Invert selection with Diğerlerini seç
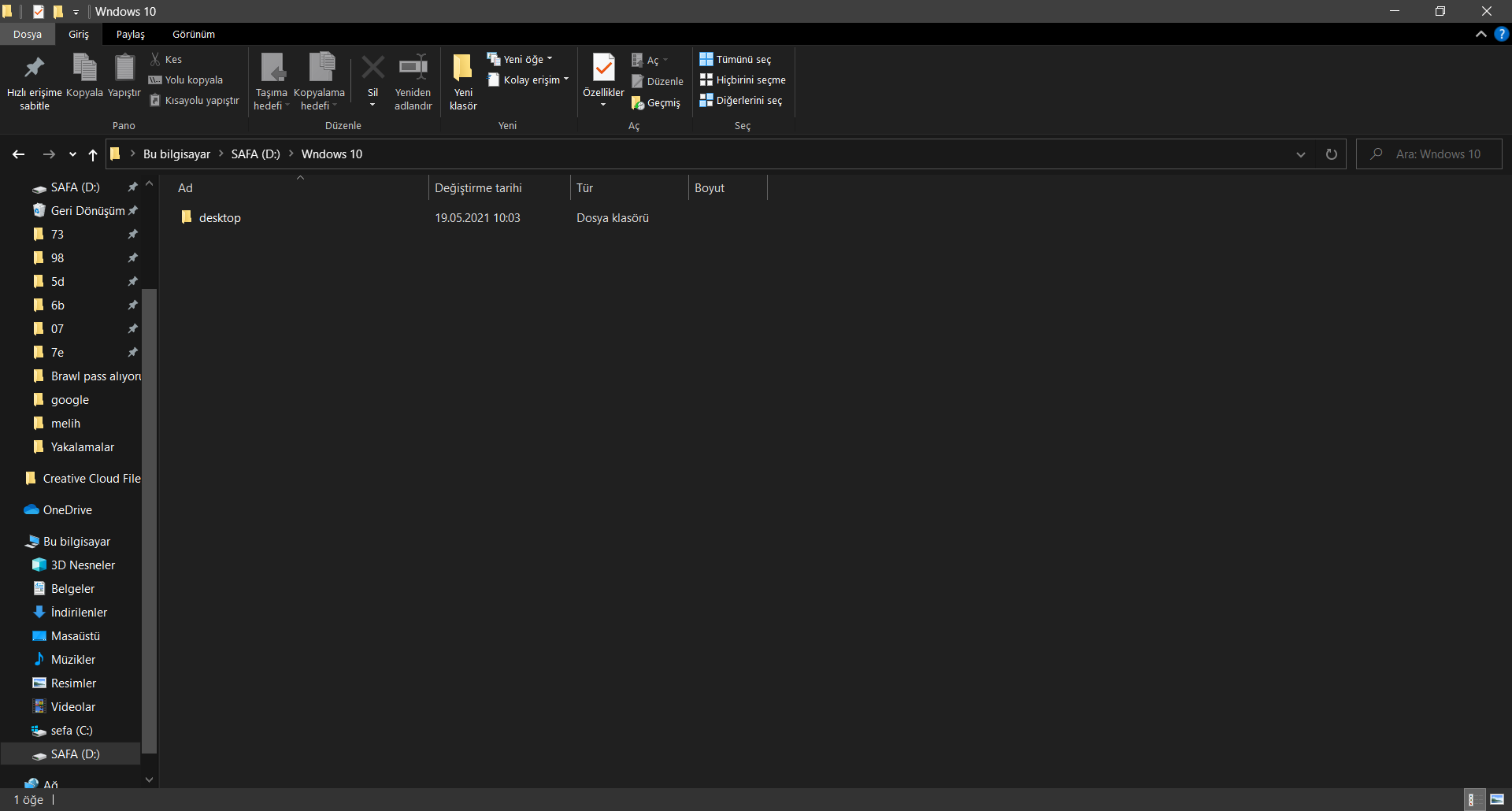 pos(741,100)
